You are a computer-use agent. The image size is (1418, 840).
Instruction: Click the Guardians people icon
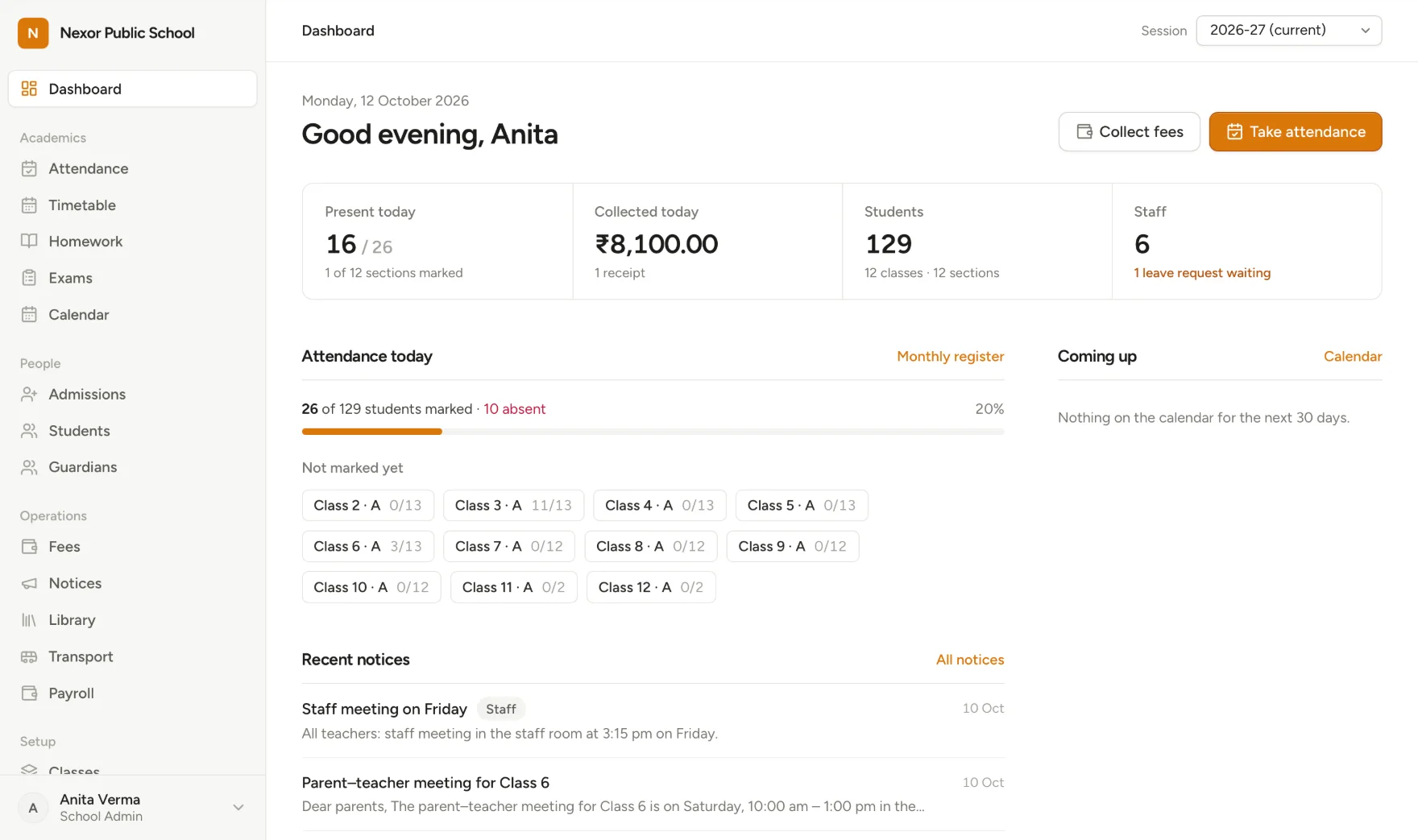(x=29, y=467)
